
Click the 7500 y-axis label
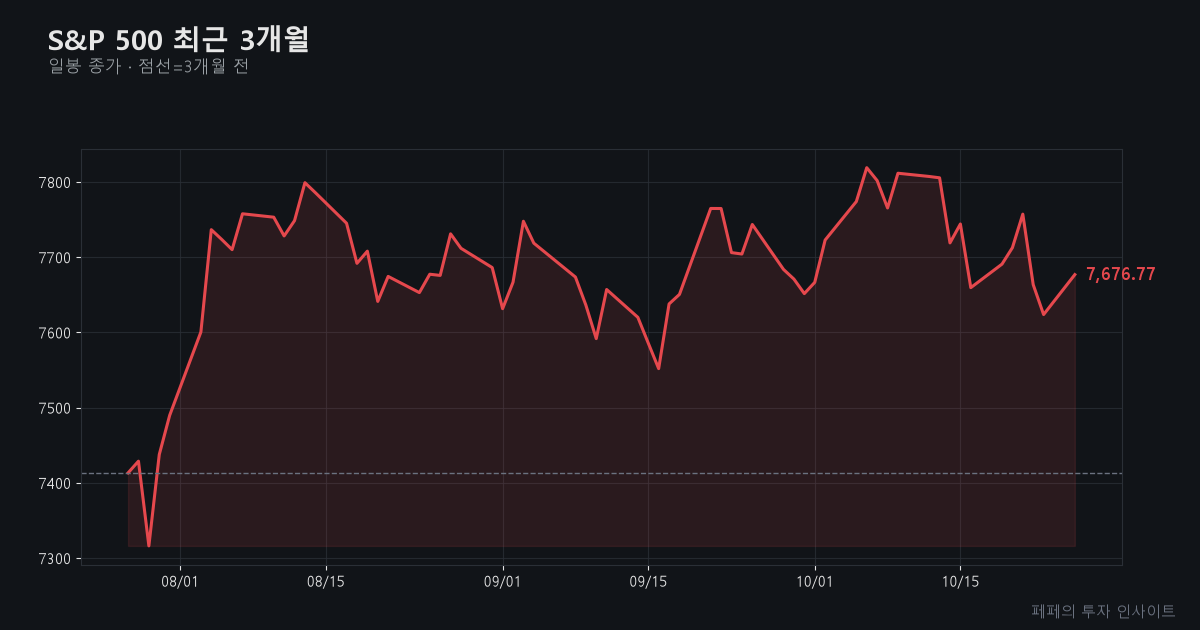click(56, 408)
